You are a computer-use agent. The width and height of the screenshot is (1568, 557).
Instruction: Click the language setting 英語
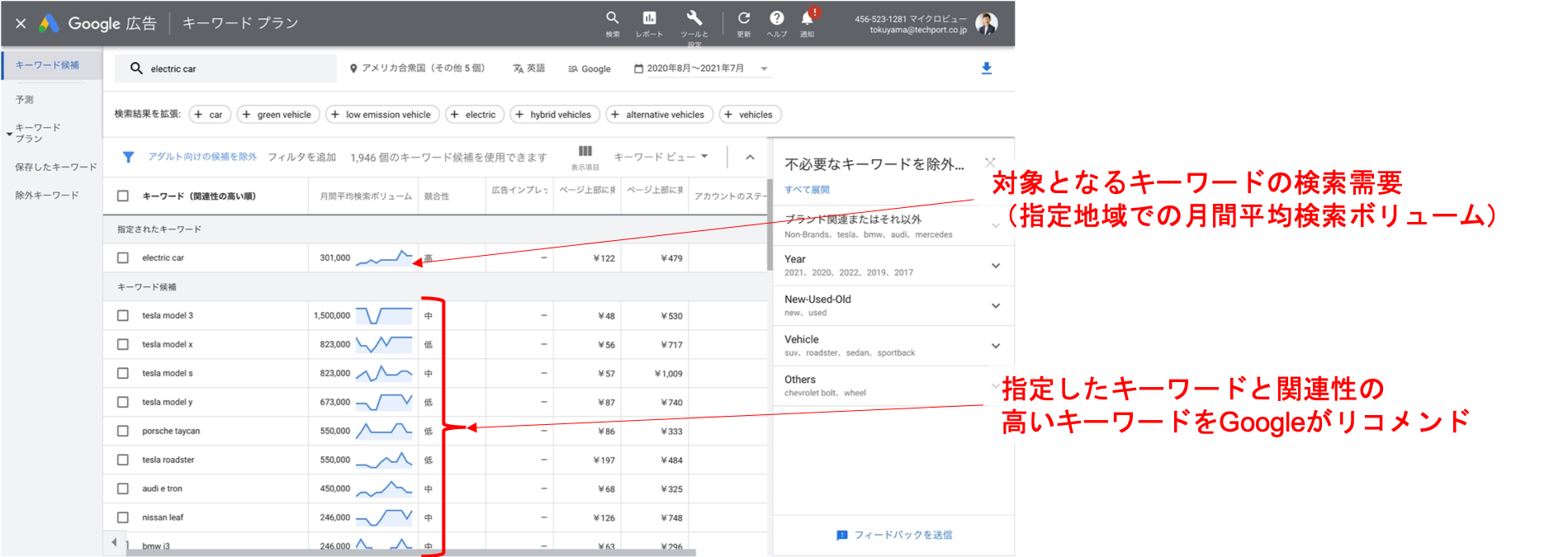pos(528,68)
